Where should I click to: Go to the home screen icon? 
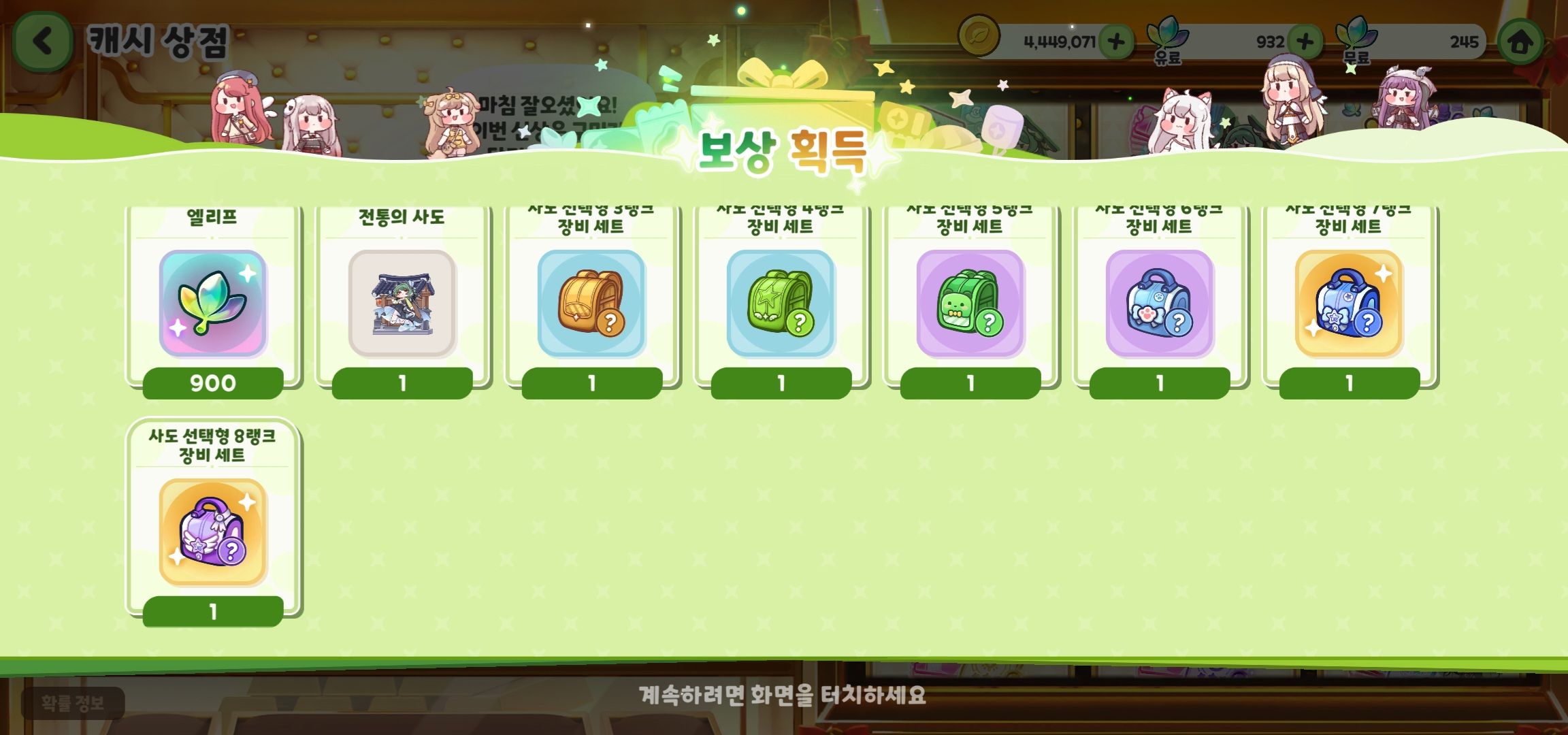(x=1521, y=42)
